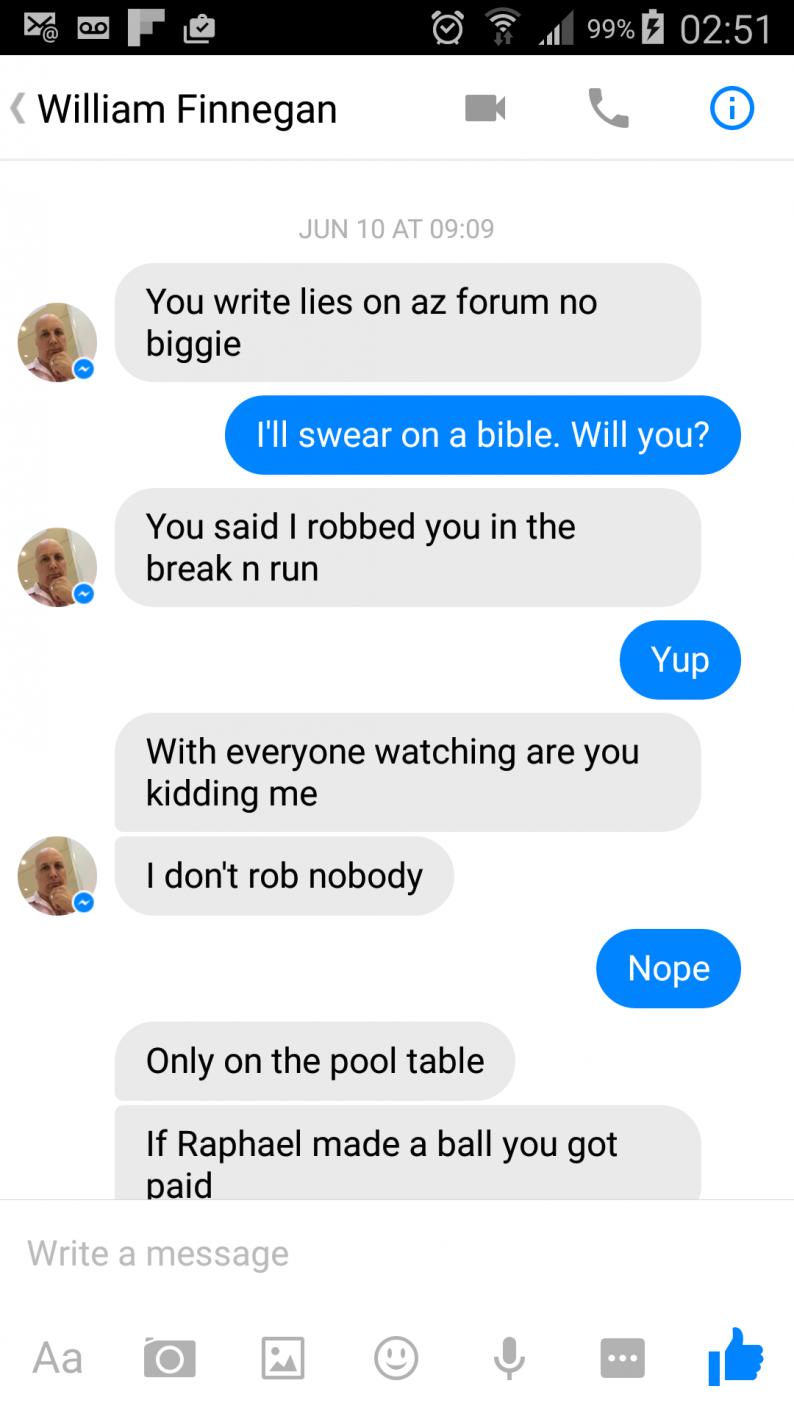Open the camera icon in the bottom bar
The image size is (794, 1411).
(169, 1358)
